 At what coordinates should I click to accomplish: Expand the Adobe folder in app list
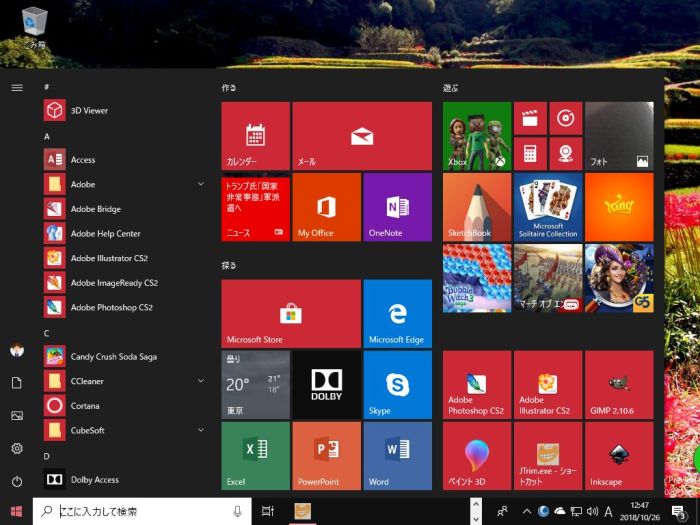(201, 184)
